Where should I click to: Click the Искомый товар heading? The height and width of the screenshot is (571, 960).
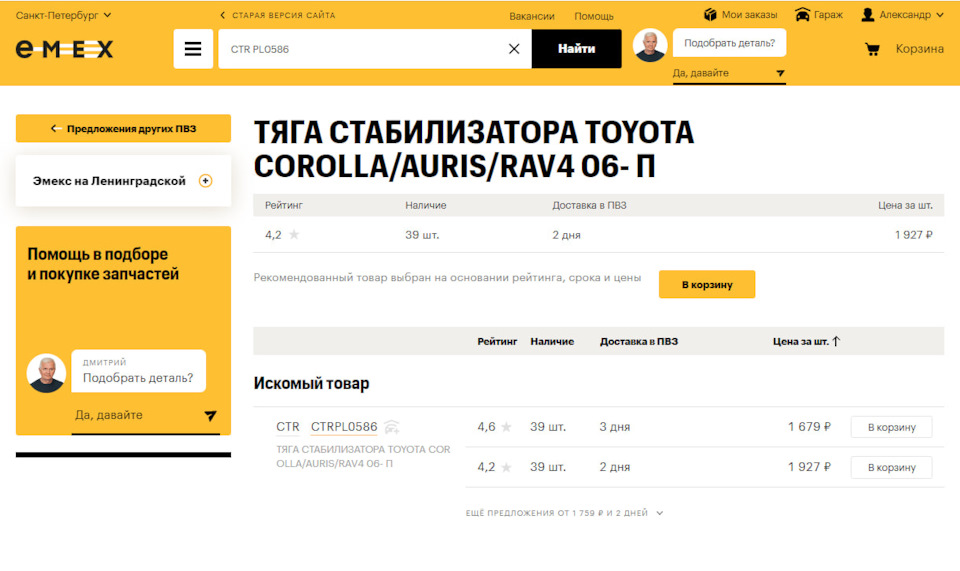[x=312, y=384]
